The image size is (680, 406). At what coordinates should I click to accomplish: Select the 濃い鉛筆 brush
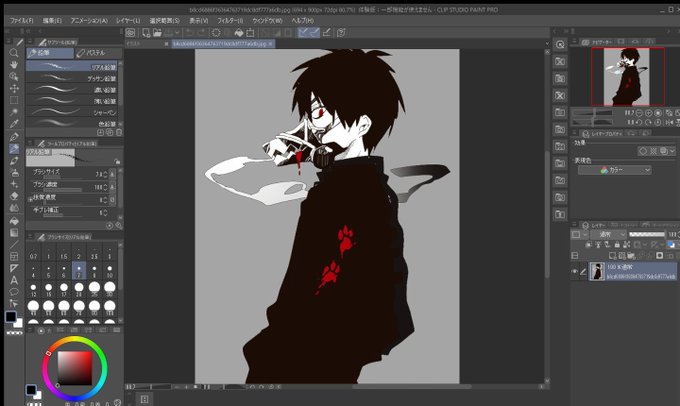click(72, 90)
